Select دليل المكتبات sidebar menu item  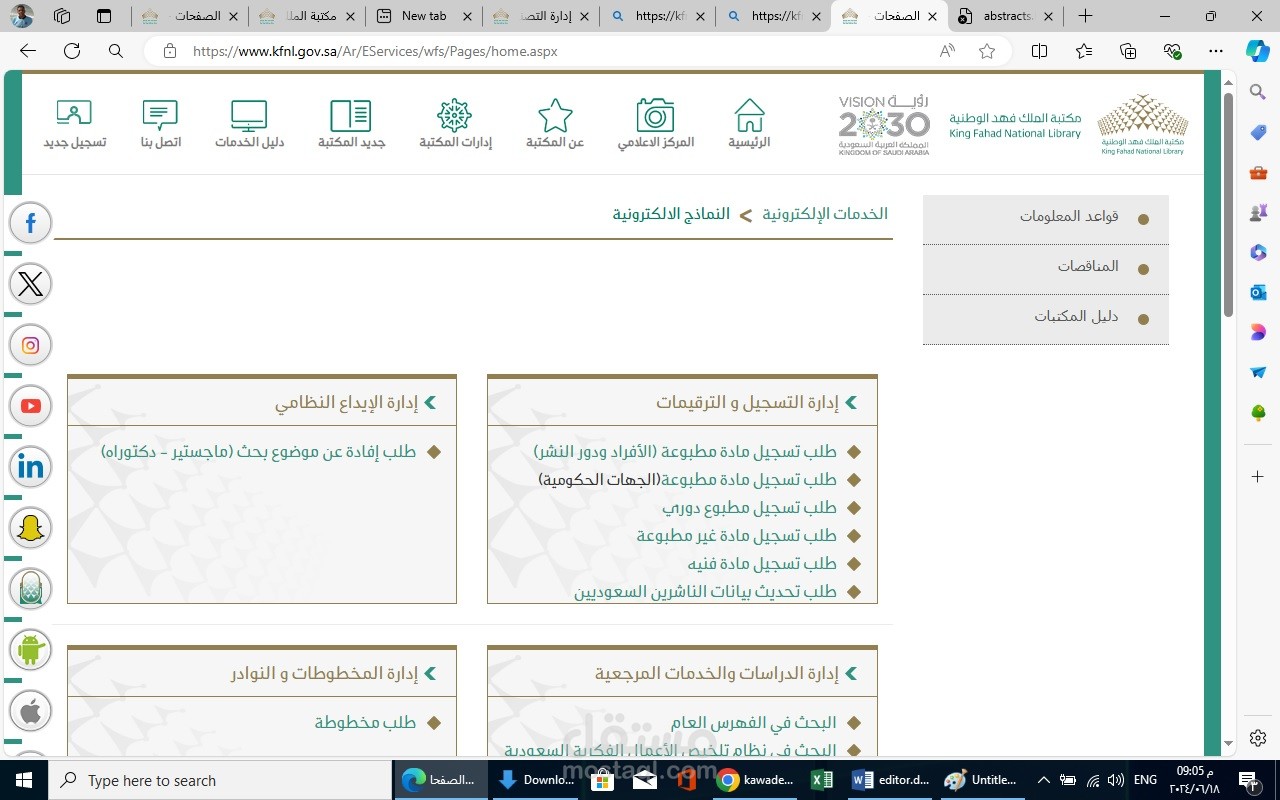(x=1046, y=318)
